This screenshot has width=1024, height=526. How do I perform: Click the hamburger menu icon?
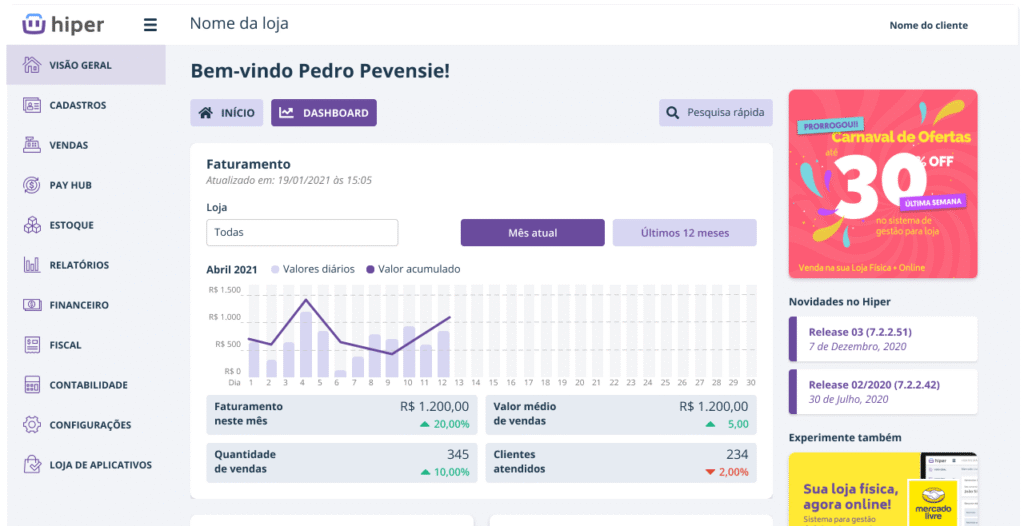click(x=150, y=25)
